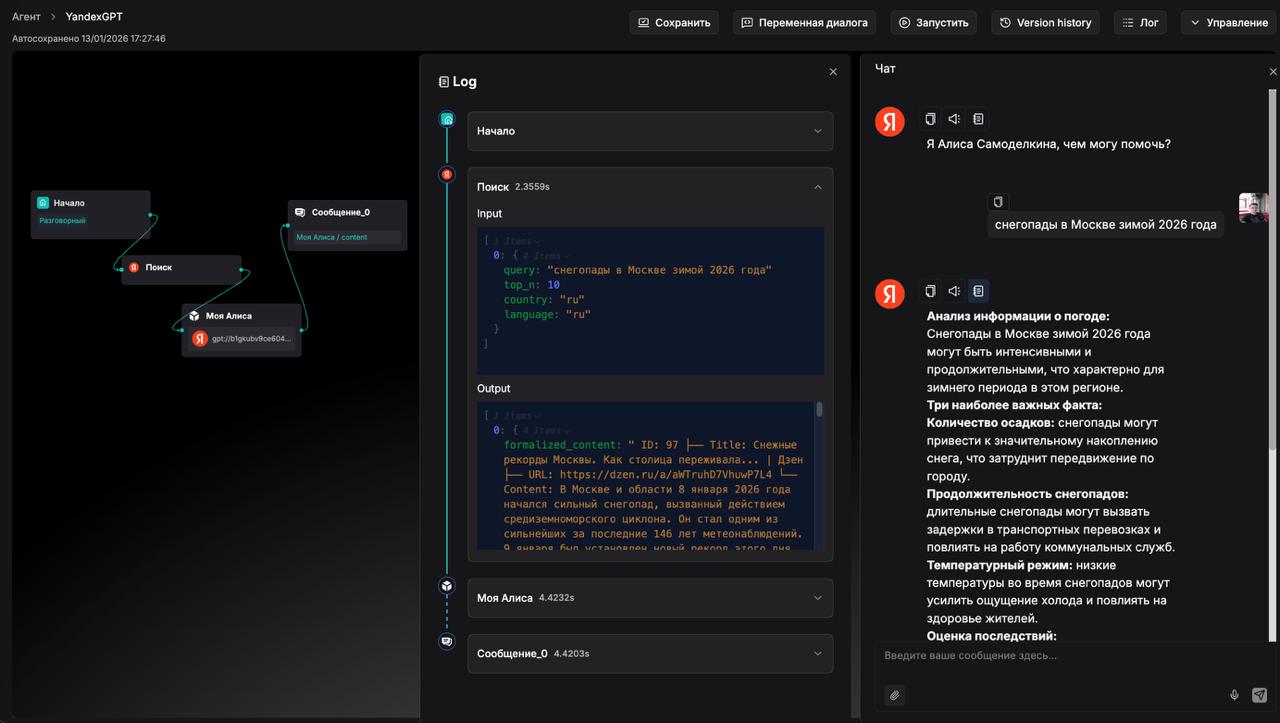Open the Лог toolbar item
The height and width of the screenshot is (723, 1280).
[1140, 22]
